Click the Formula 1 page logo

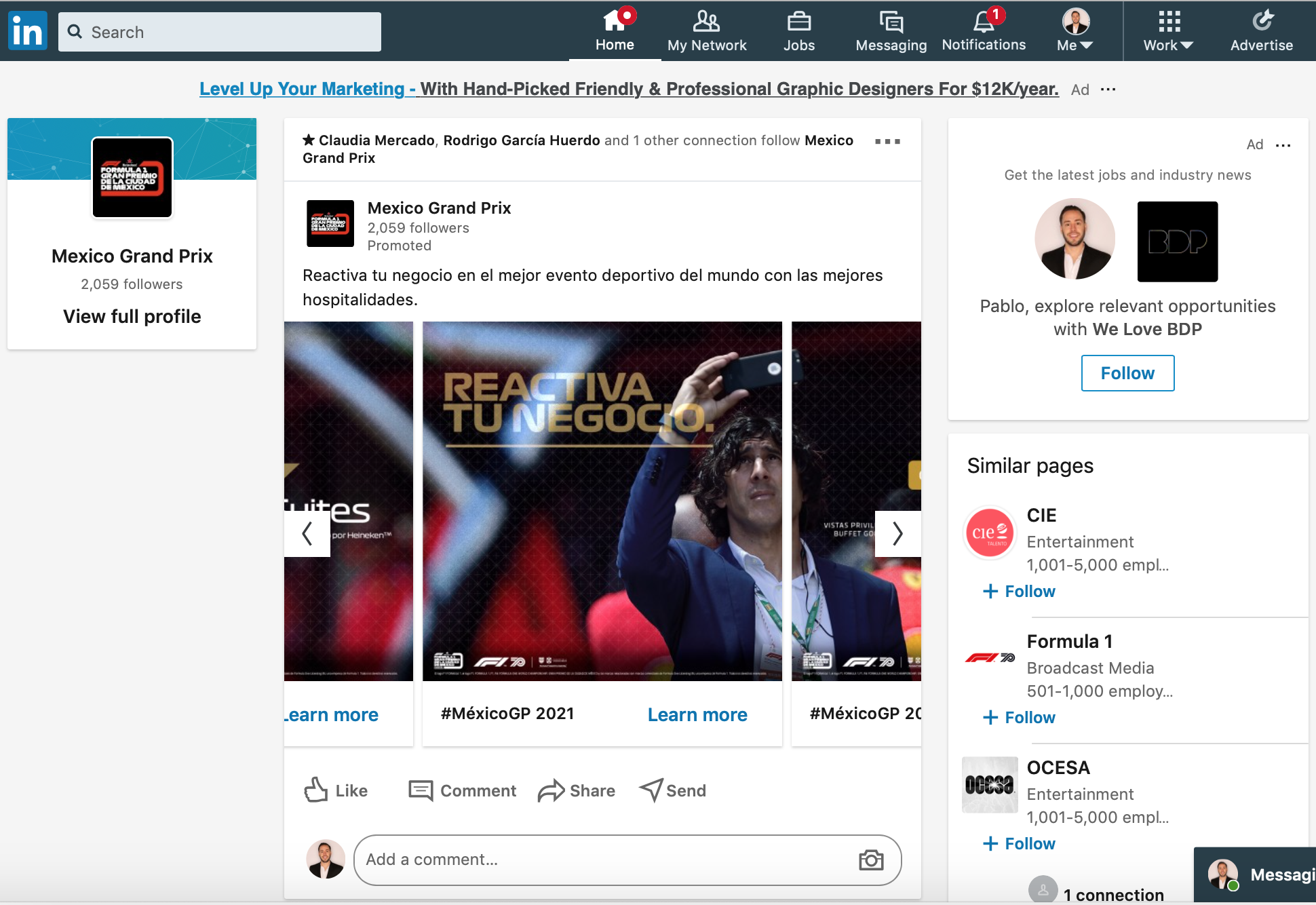[990, 658]
